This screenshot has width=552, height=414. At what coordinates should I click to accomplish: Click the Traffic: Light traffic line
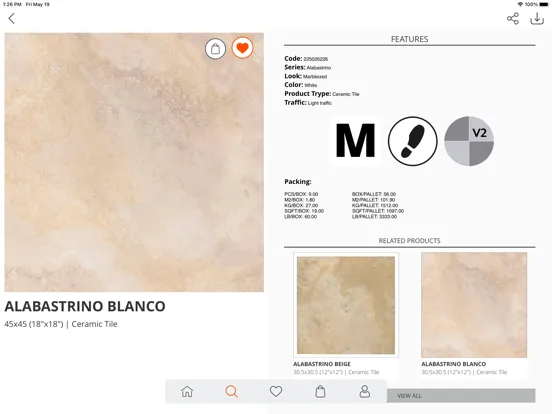tap(308, 102)
